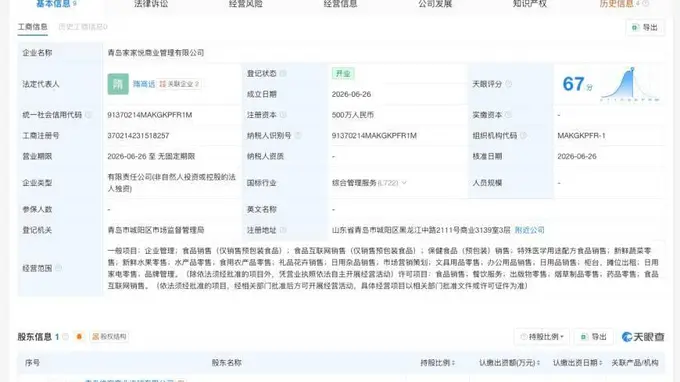Click the help icon next to 统一社会信用代码
This screenshot has width=680, height=382.
(x=88, y=115)
